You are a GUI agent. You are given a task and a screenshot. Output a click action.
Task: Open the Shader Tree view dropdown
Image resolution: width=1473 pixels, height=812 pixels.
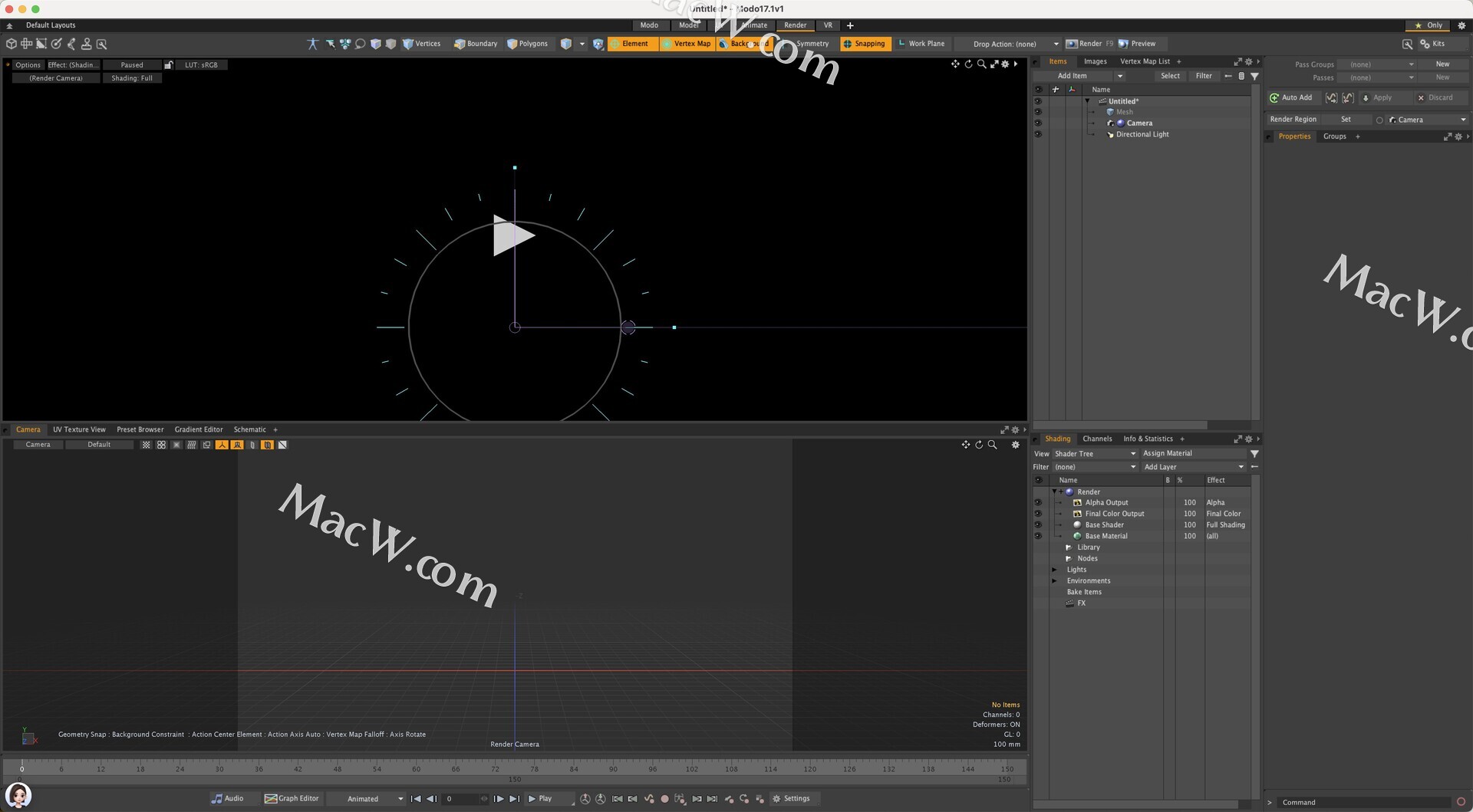1095,454
